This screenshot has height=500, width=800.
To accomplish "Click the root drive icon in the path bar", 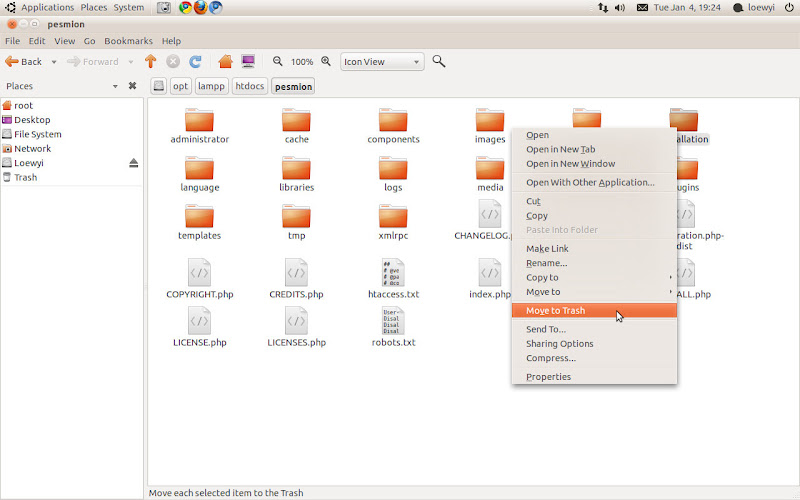I will (x=159, y=86).
